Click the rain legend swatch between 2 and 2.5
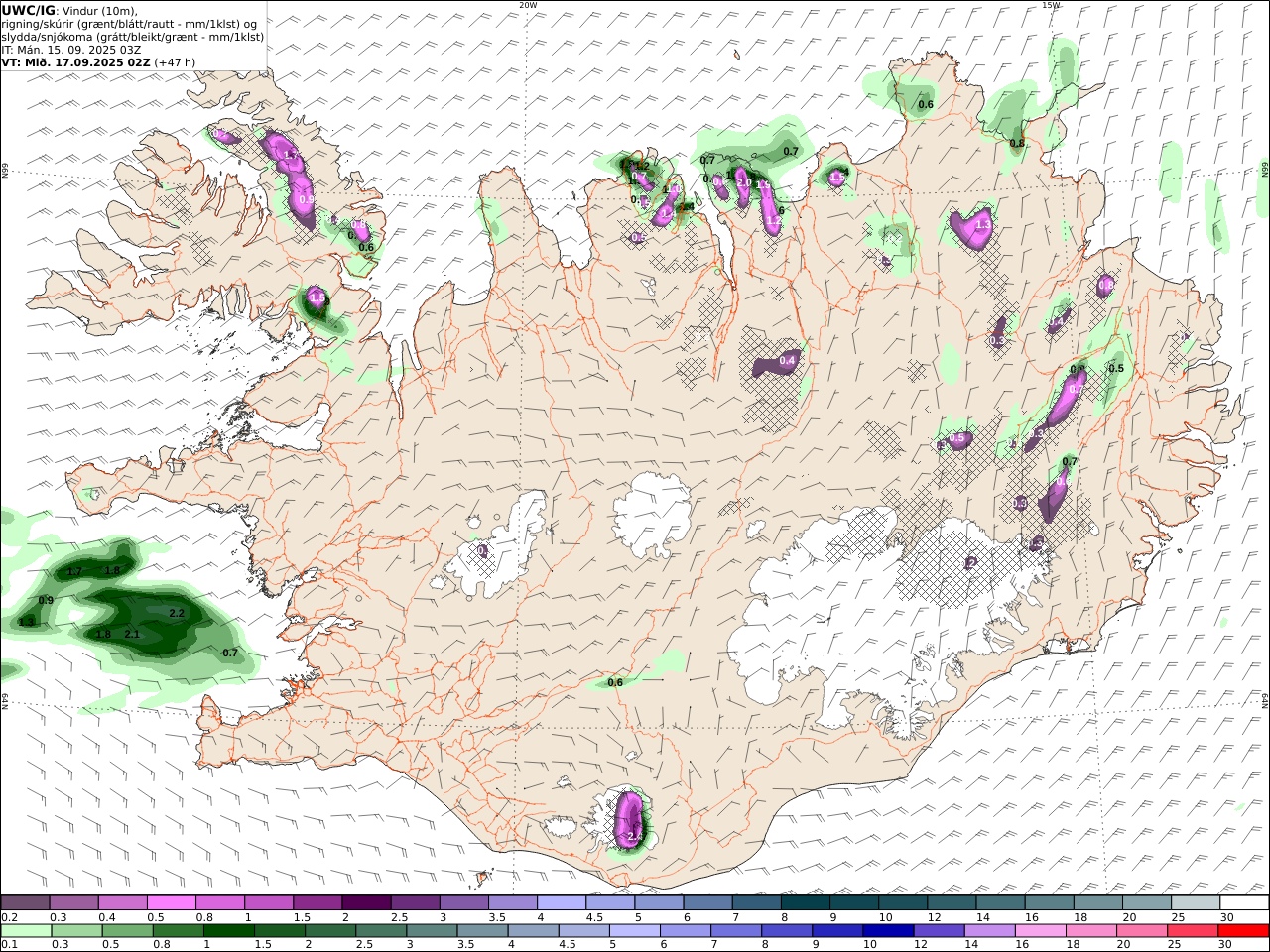1270x952 pixels. coord(330,931)
